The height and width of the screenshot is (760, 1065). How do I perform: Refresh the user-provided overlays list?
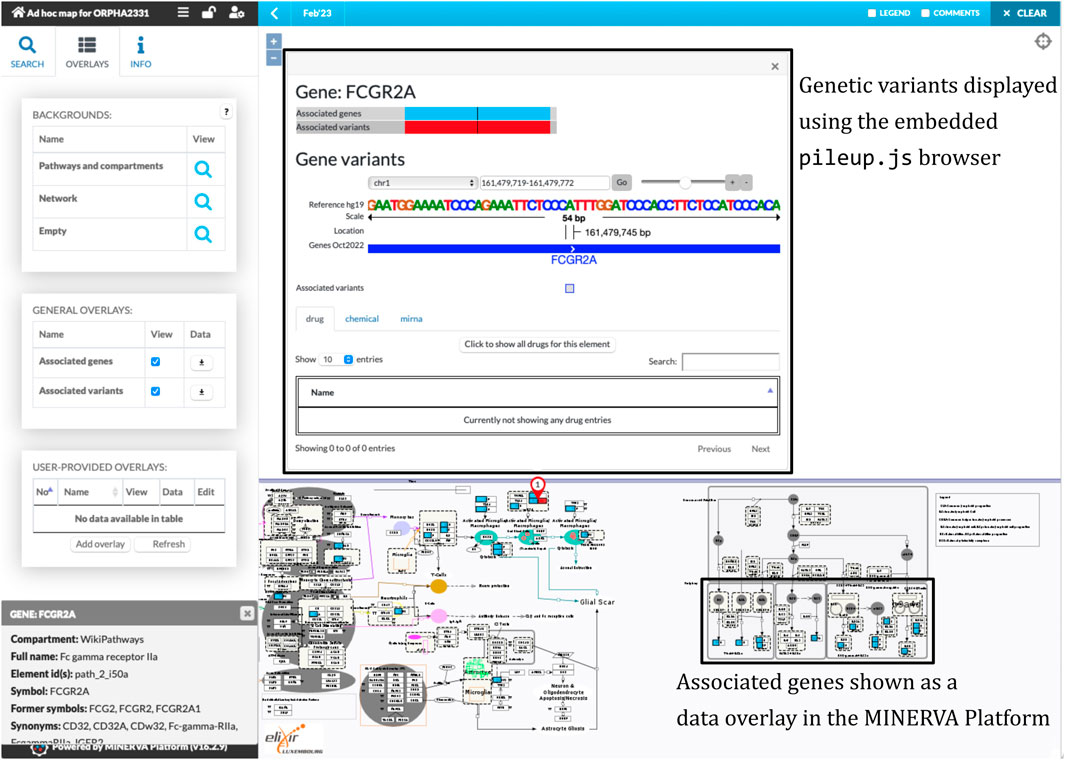pos(163,544)
